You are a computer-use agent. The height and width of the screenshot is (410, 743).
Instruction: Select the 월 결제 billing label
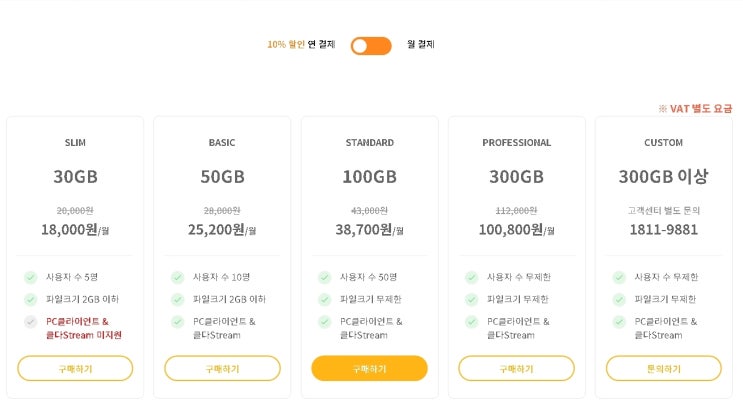click(x=421, y=44)
